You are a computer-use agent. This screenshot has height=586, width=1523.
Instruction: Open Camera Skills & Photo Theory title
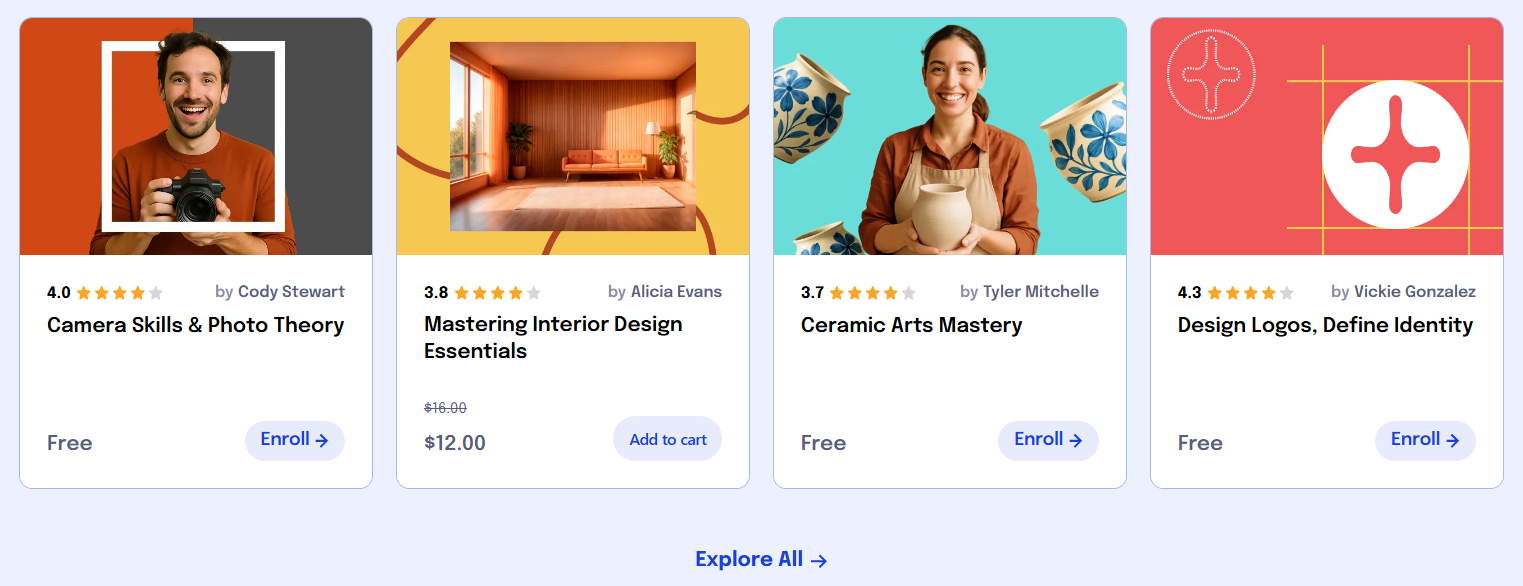pyautogui.click(x=196, y=325)
